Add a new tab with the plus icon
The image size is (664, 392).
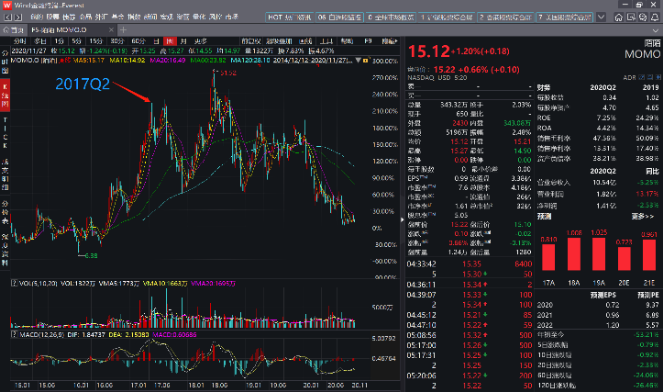(123, 30)
